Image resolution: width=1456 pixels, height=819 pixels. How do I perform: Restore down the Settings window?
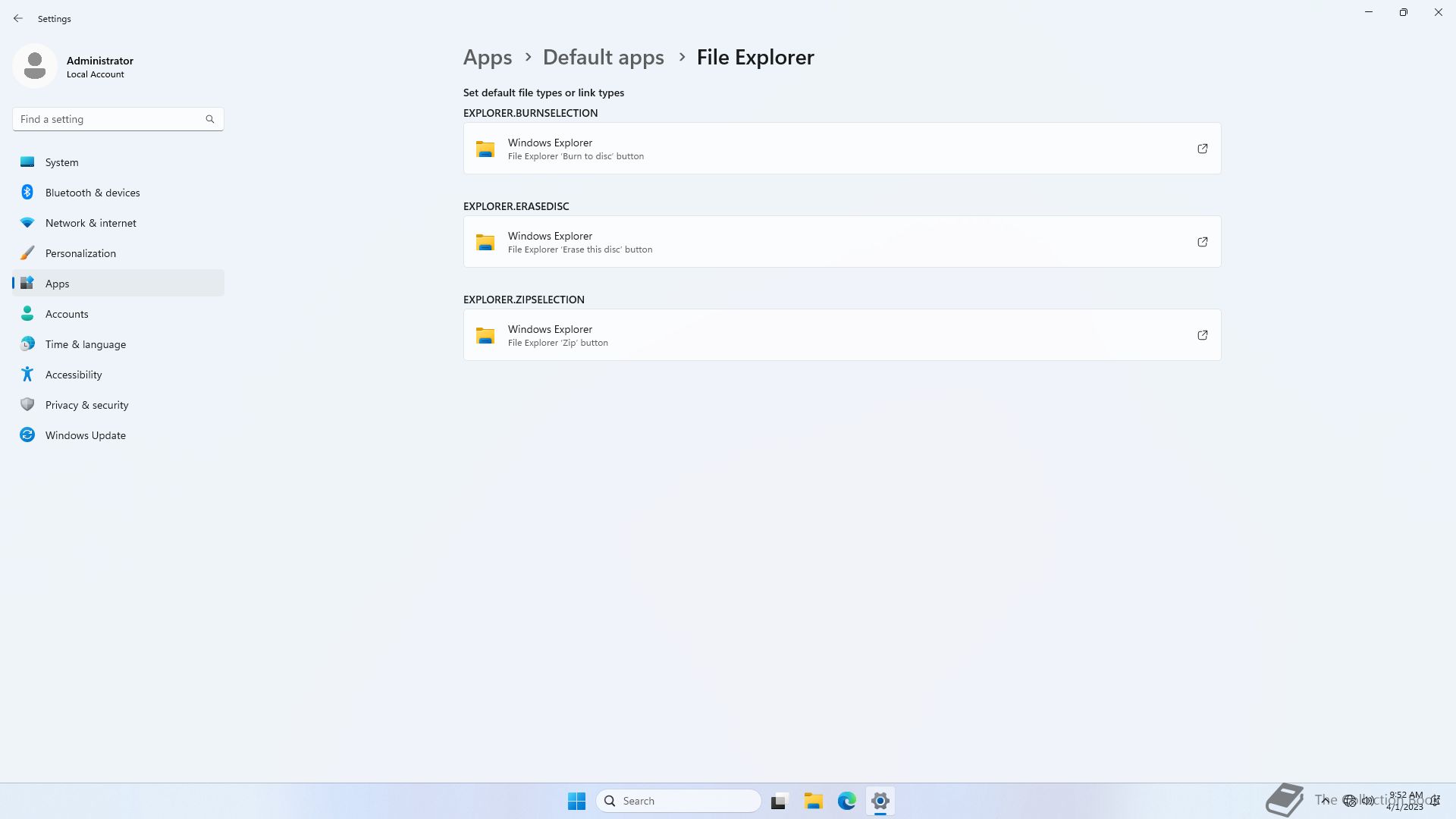click(1404, 12)
